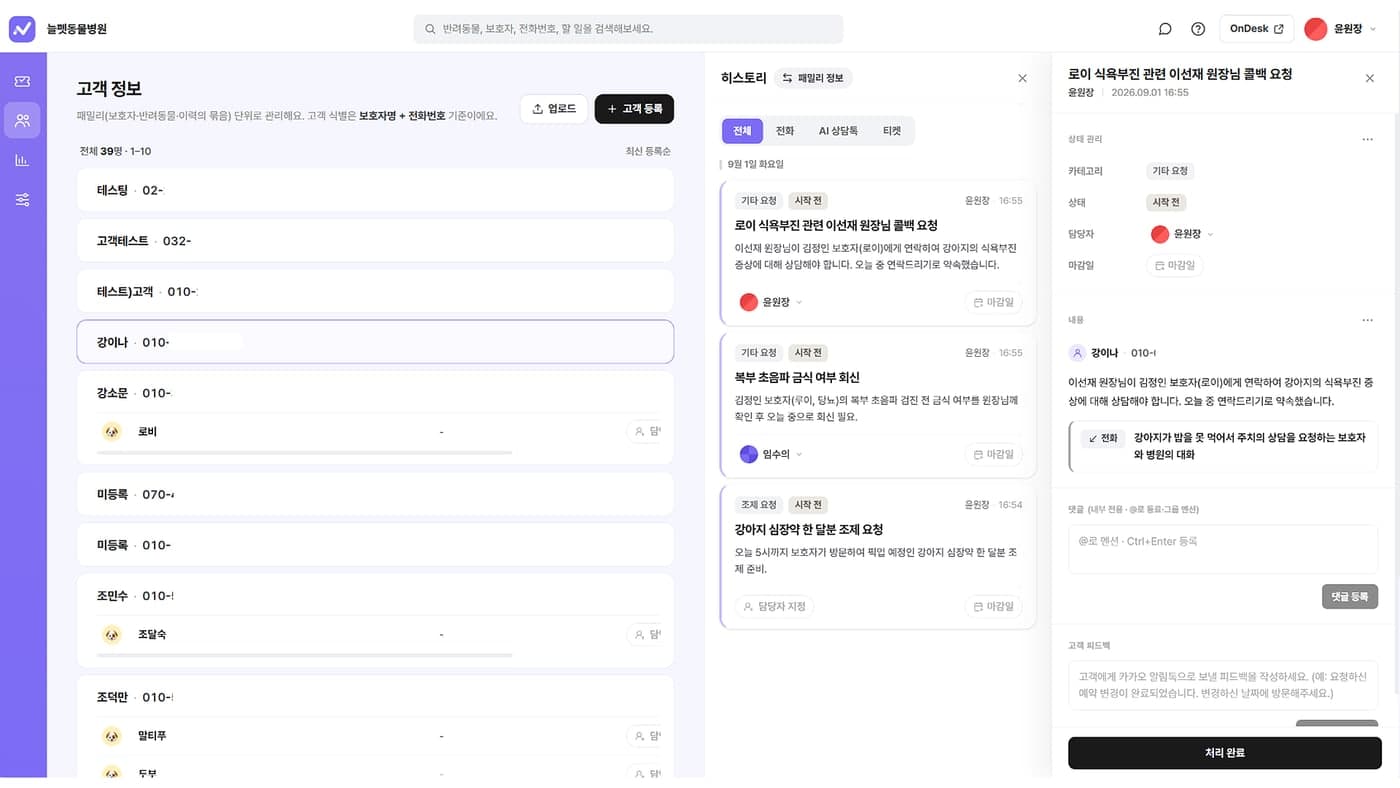Click the 고객 등록 button
The image size is (1400, 788).
pyautogui.click(x=634, y=109)
